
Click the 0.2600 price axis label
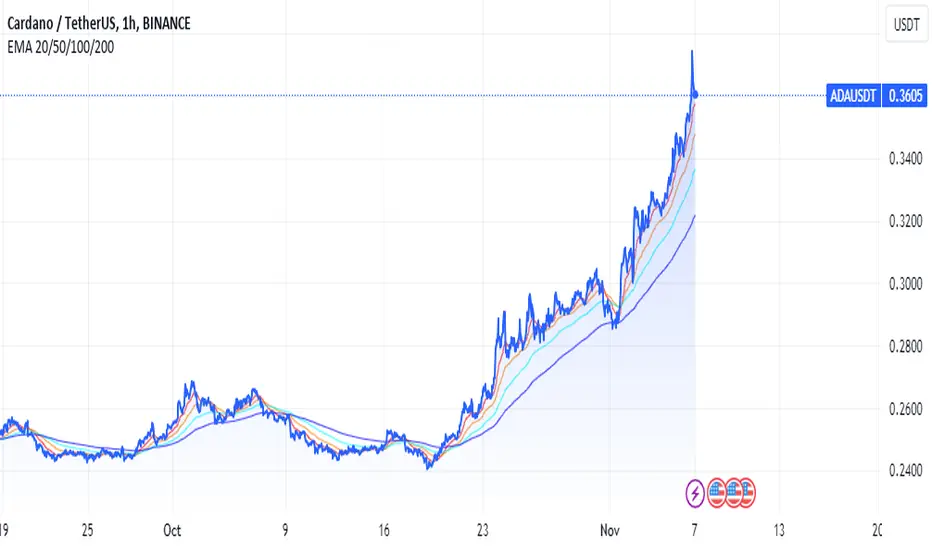(x=905, y=409)
